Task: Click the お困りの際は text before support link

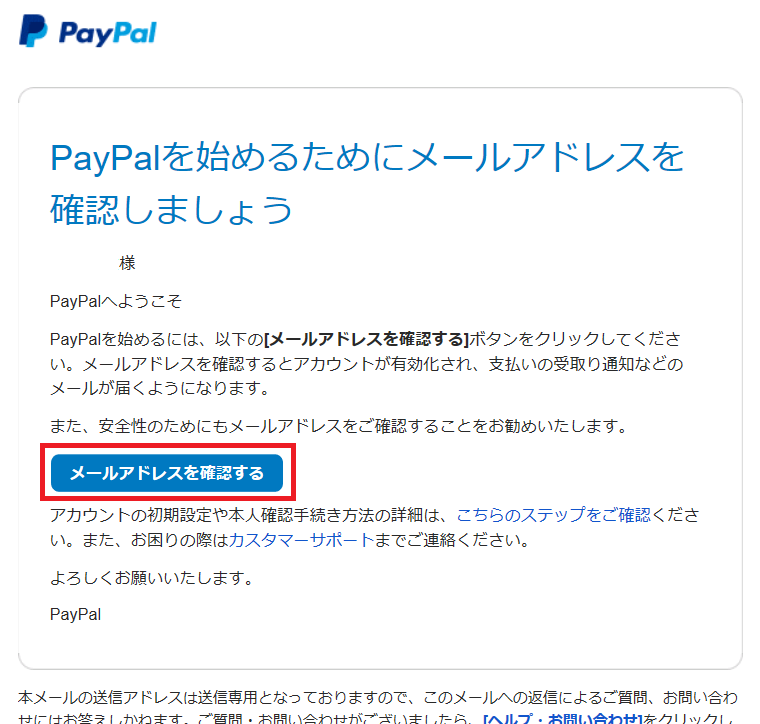Action: [x=179, y=540]
